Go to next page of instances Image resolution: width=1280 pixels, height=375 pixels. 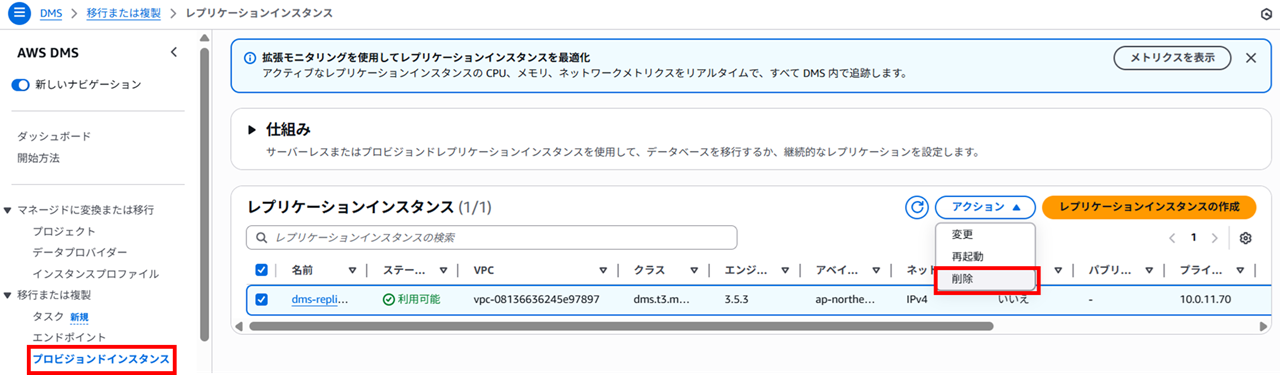point(1215,238)
